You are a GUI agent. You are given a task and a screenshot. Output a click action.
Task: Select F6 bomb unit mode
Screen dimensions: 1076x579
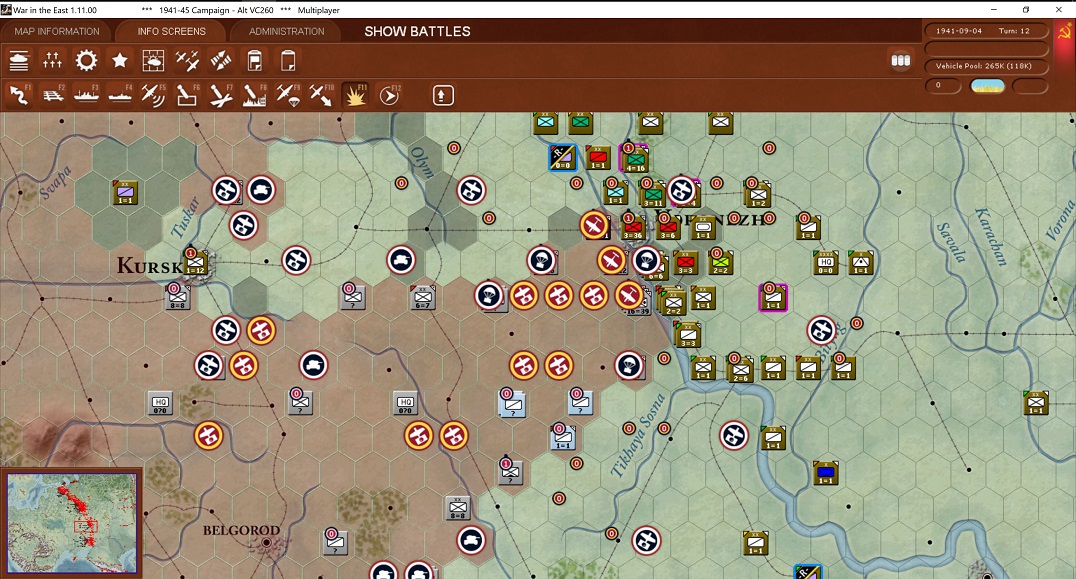tap(187, 96)
